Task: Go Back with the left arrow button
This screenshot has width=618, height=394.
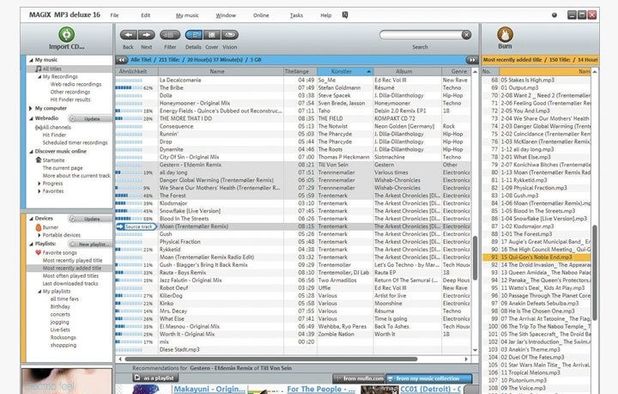Action: [128, 35]
